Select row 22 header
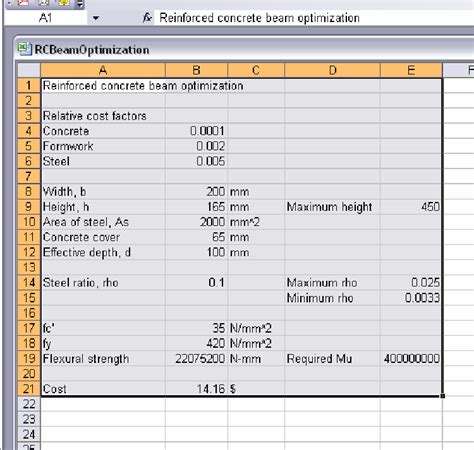The width and height of the screenshot is (474, 450). (29, 404)
